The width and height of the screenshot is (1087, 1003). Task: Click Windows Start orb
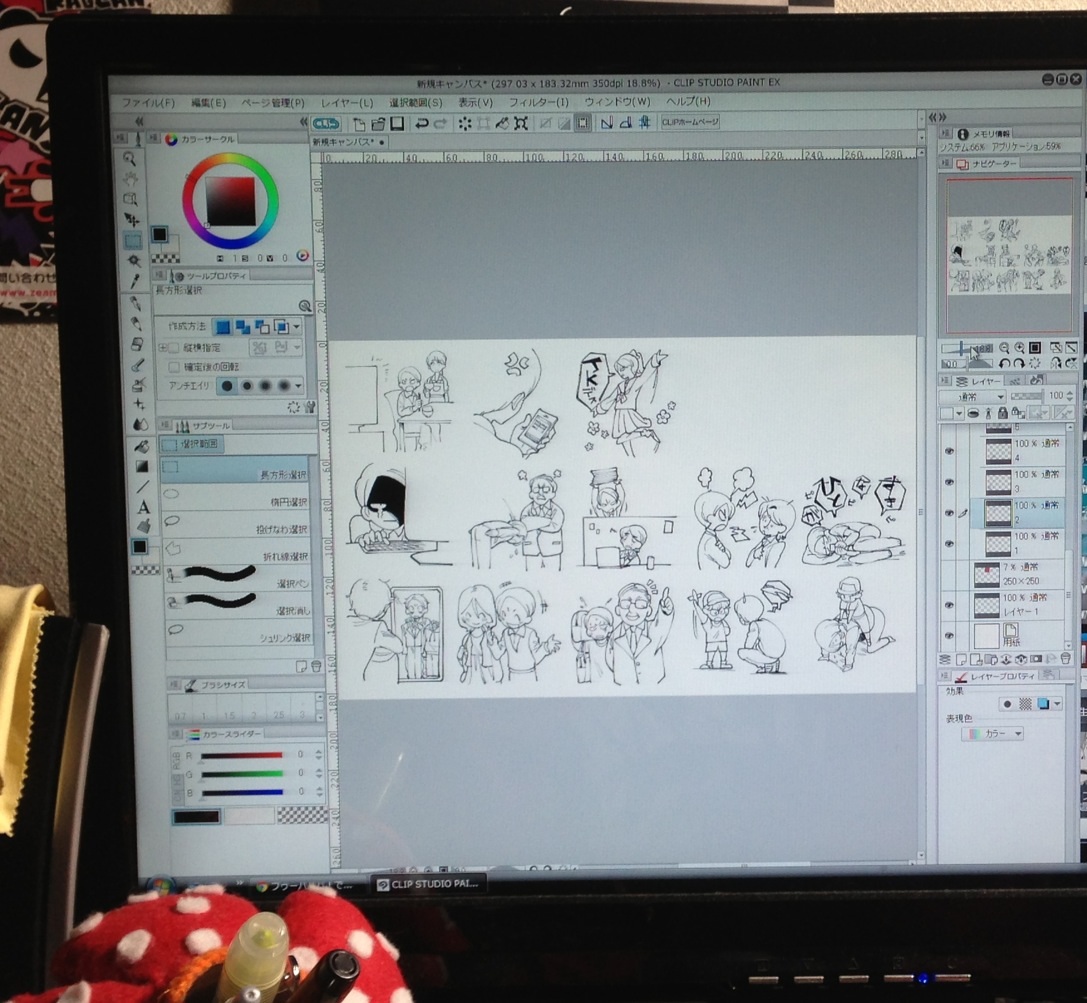coord(161,886)
